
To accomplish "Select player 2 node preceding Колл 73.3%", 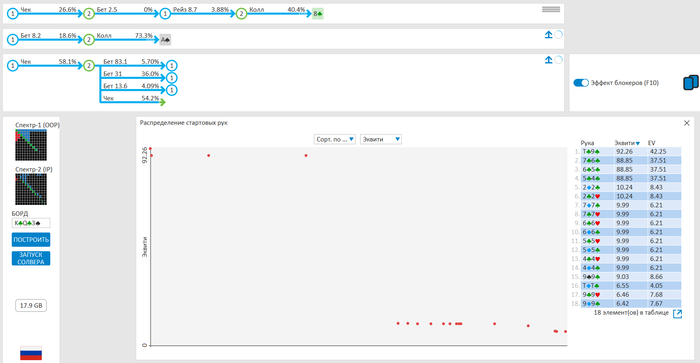I will (89, 40).
